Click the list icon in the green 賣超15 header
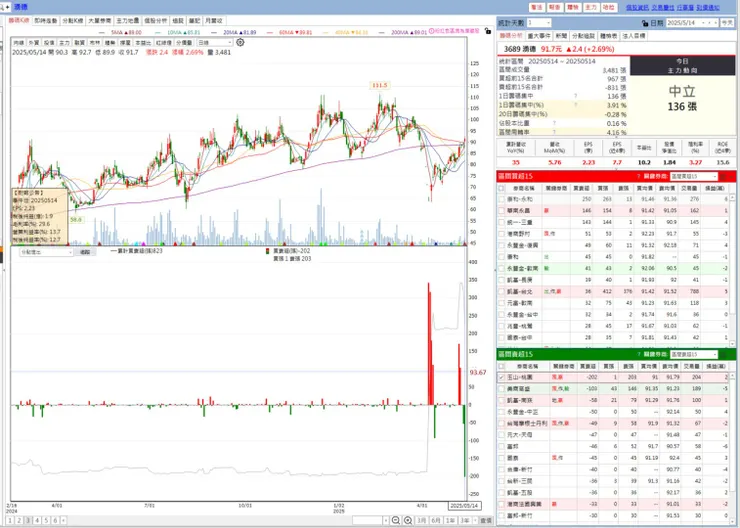740x528 pixels. 723,354
